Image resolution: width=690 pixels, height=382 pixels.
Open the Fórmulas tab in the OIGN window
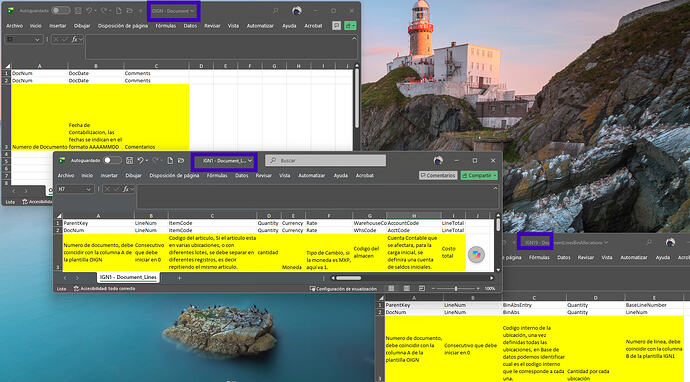[165, 26]
